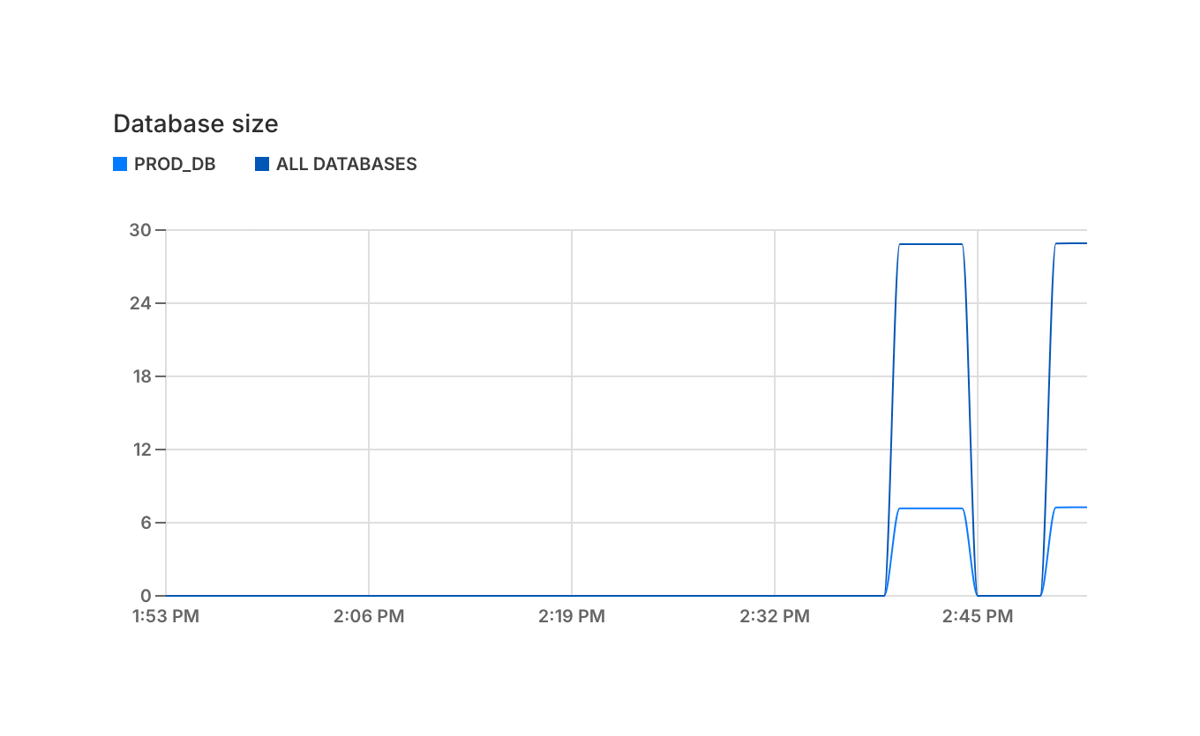
Task: Click the second PROD_DB plateau at right edge
Action: (x=1072, y=508)
